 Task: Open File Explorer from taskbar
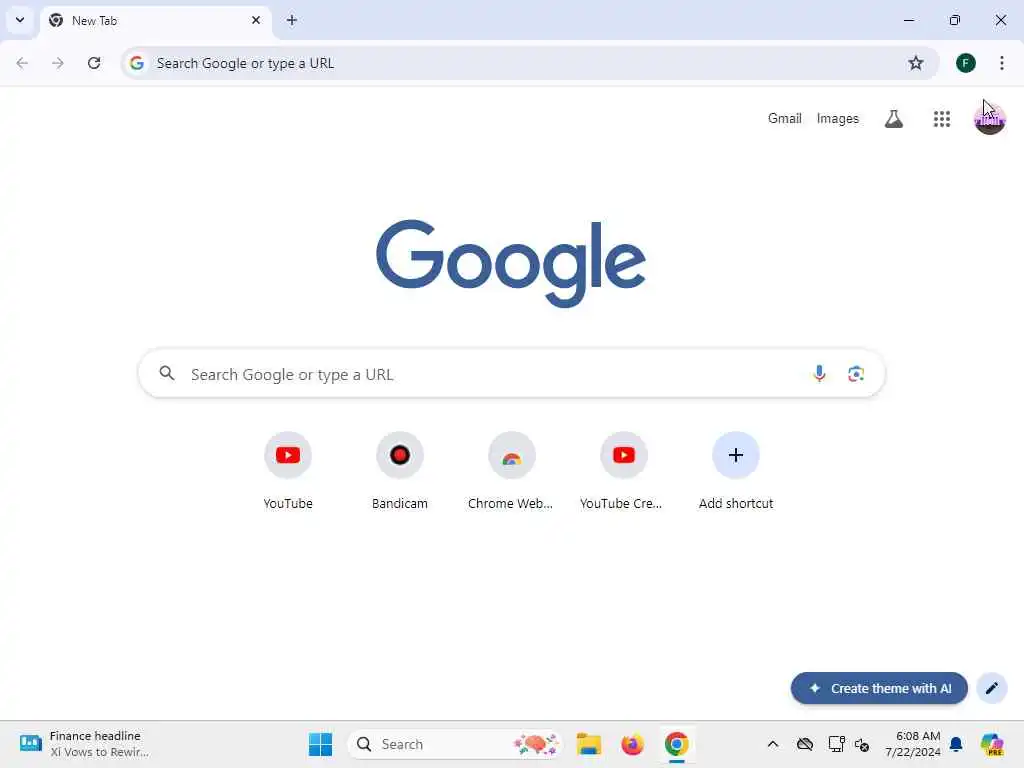click(588, 744)
